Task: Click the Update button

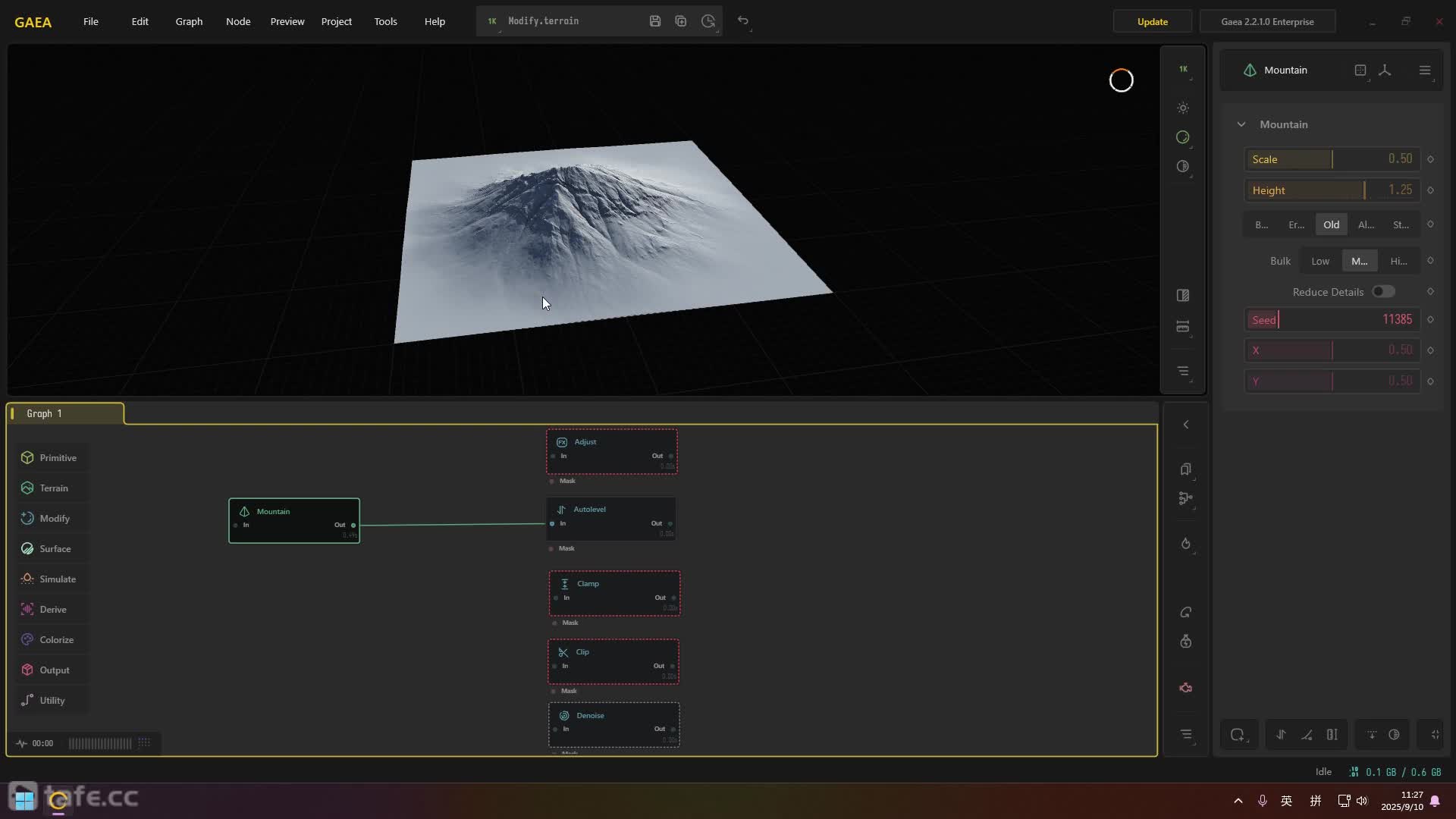Action: click(x=1152, y=21)
